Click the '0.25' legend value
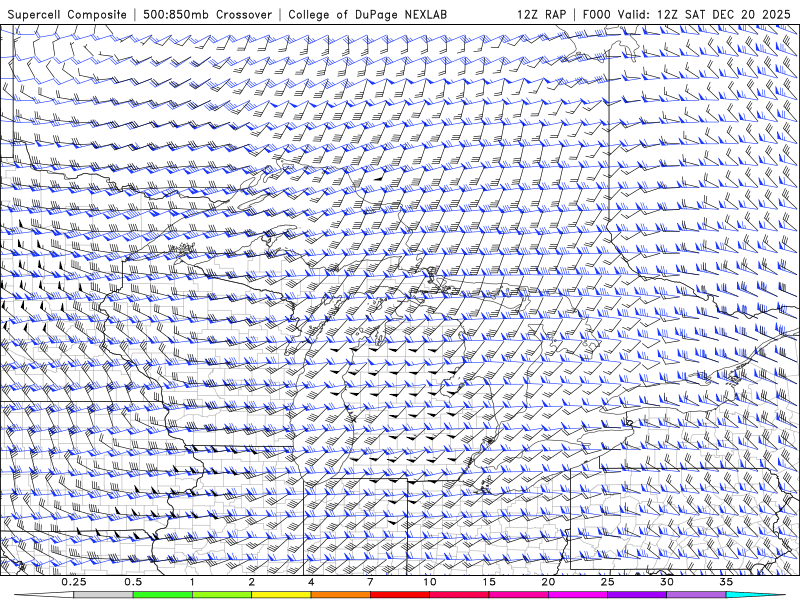The image size is (800, 600). 74,582
